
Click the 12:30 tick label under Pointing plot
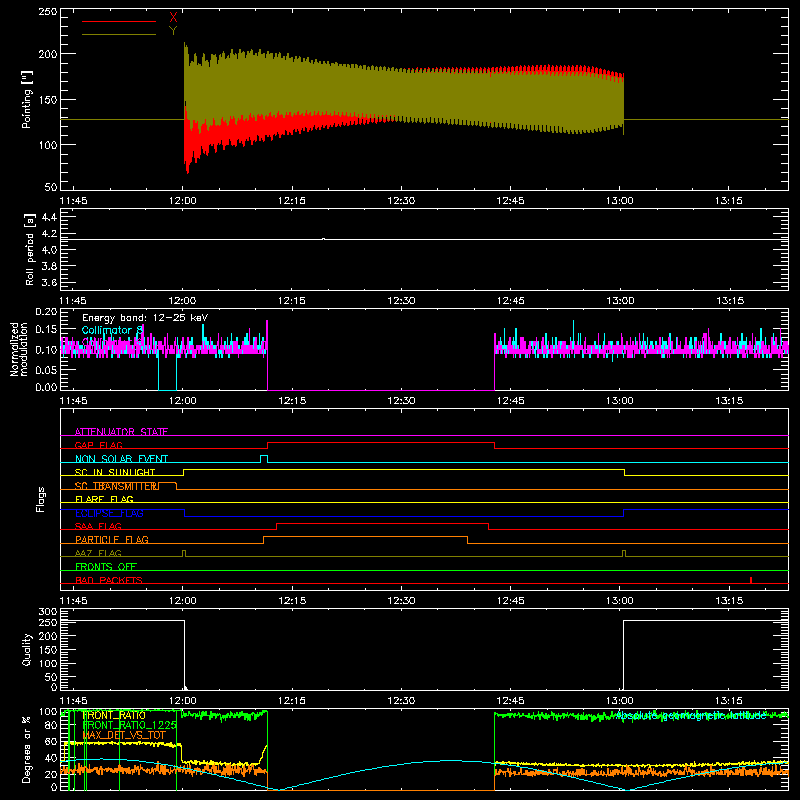[x=401, y=201]
